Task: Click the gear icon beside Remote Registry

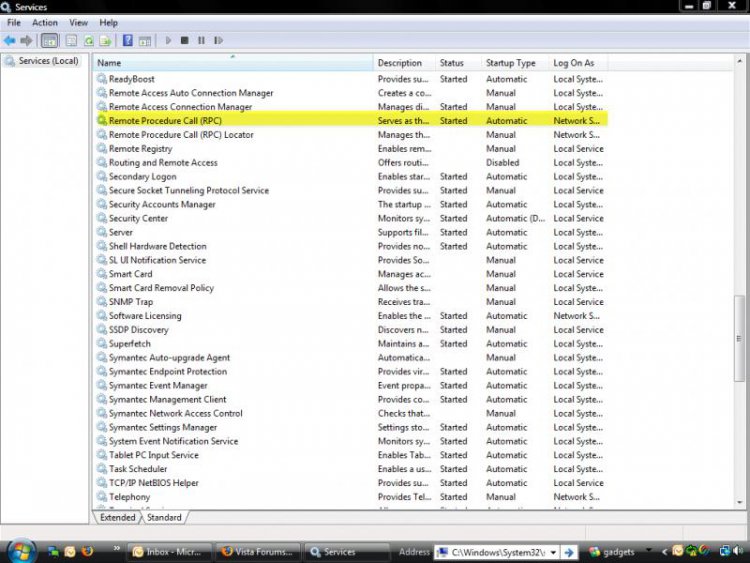Action: [x=101, y=148]
